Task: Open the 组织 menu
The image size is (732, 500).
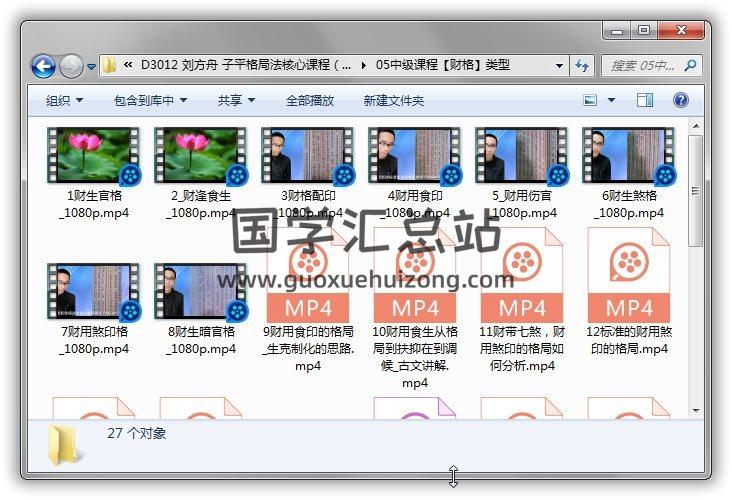Action: (64, 100)
